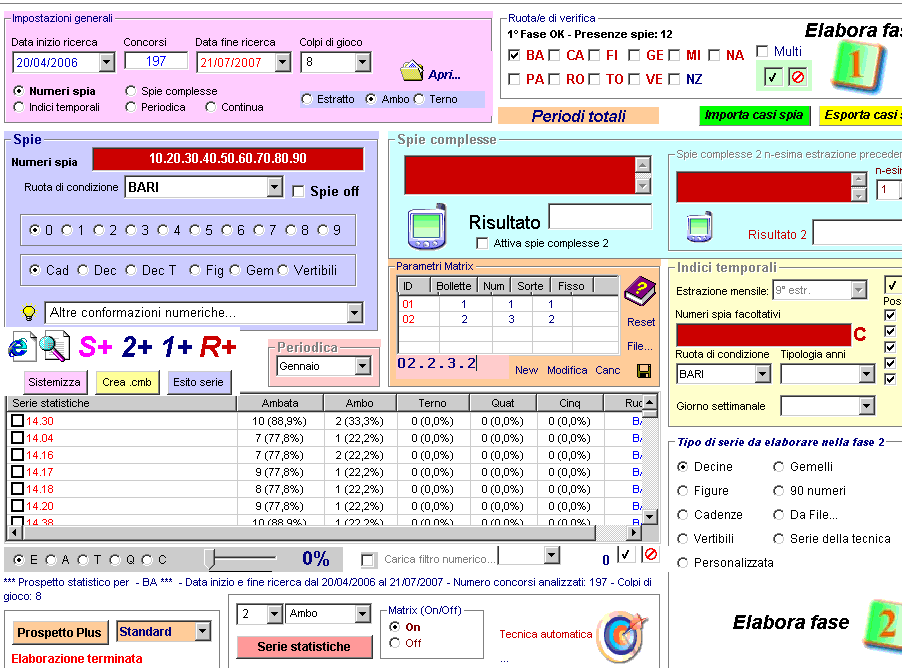Open the Internet Explorer page icon
Viewport: 902px width, 668px height.
pyautogui.click(x=22, y=346)
